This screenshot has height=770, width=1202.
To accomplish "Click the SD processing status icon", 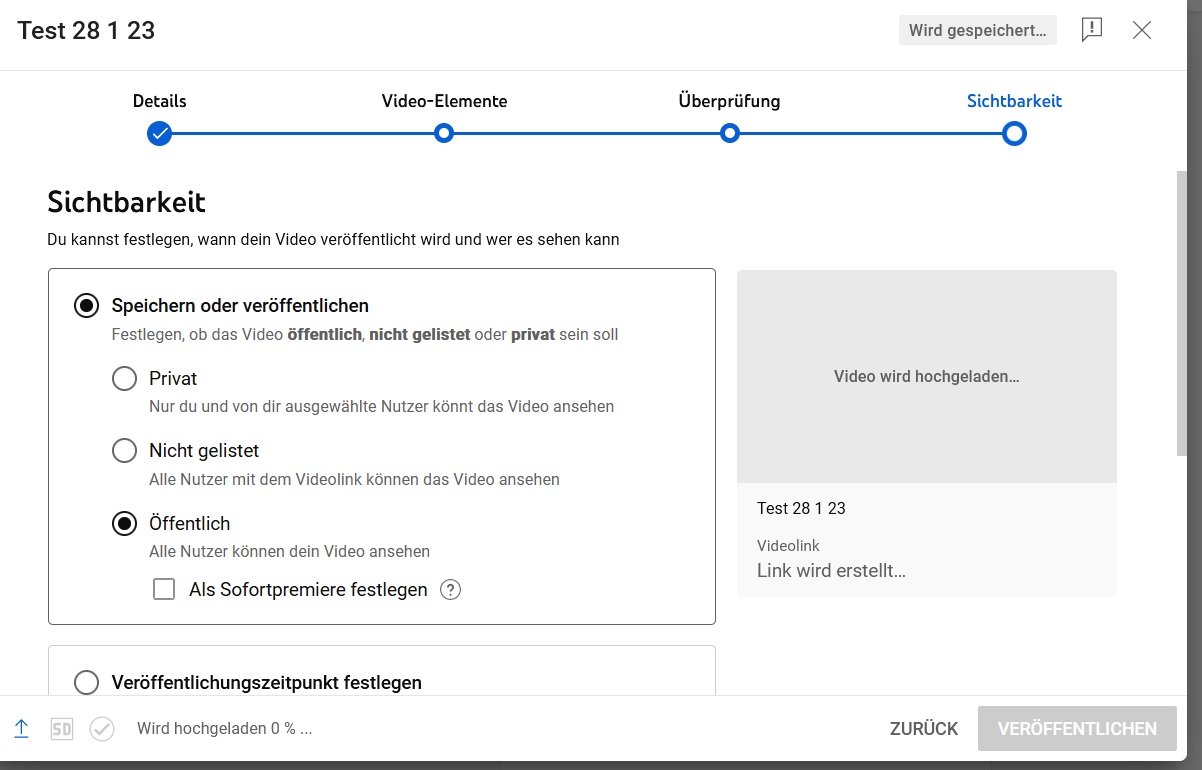I will point(62,729).
